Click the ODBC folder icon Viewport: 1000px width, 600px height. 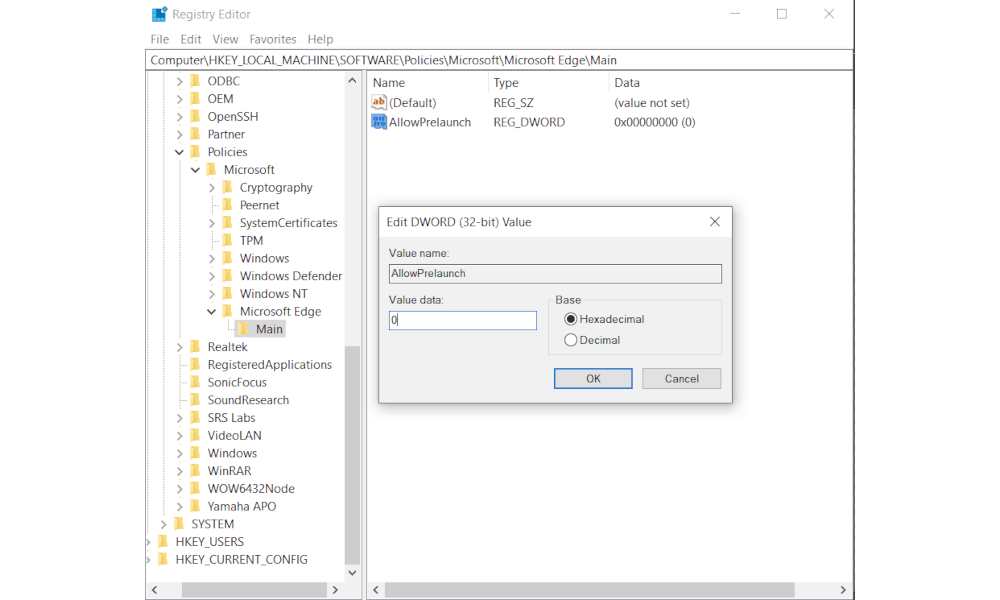195,81
